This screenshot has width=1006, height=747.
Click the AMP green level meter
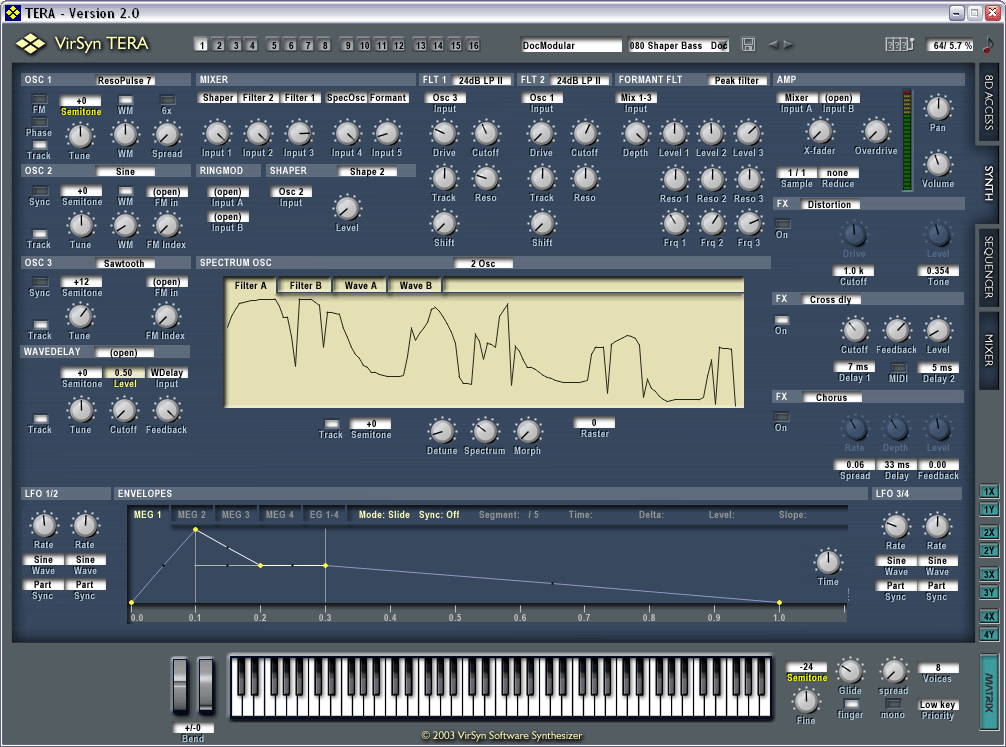point(907,140)
